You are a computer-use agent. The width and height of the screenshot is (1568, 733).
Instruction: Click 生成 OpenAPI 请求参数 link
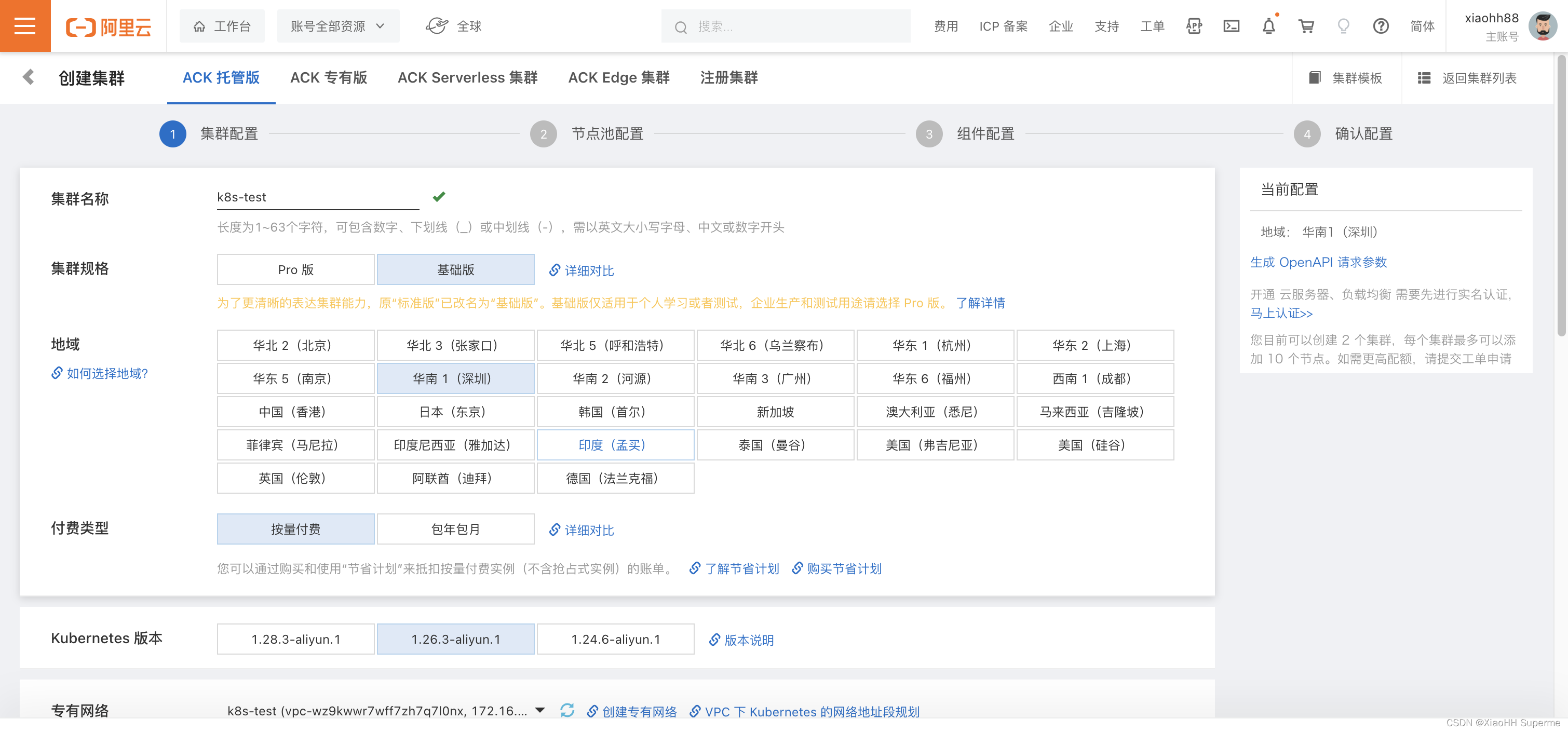1318,262
